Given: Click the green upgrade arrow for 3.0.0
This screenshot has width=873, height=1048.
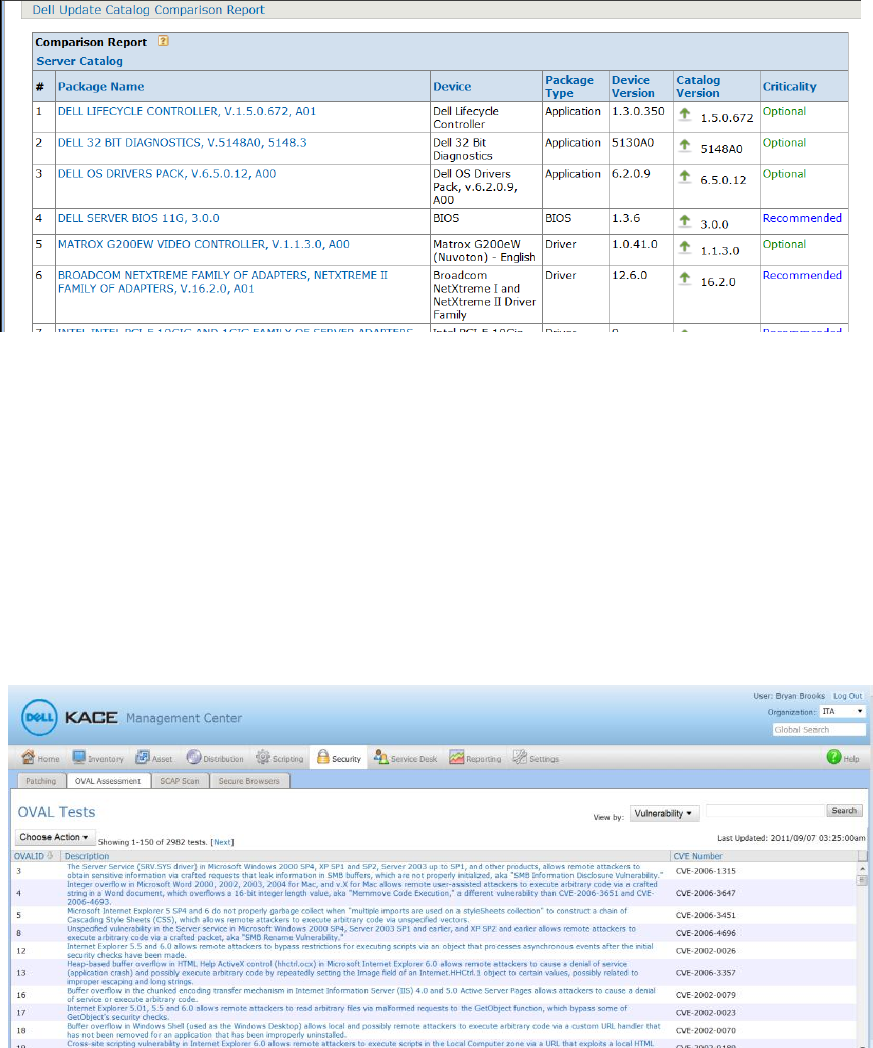Looking at the screenshot, I should click(x=684, y=221).
